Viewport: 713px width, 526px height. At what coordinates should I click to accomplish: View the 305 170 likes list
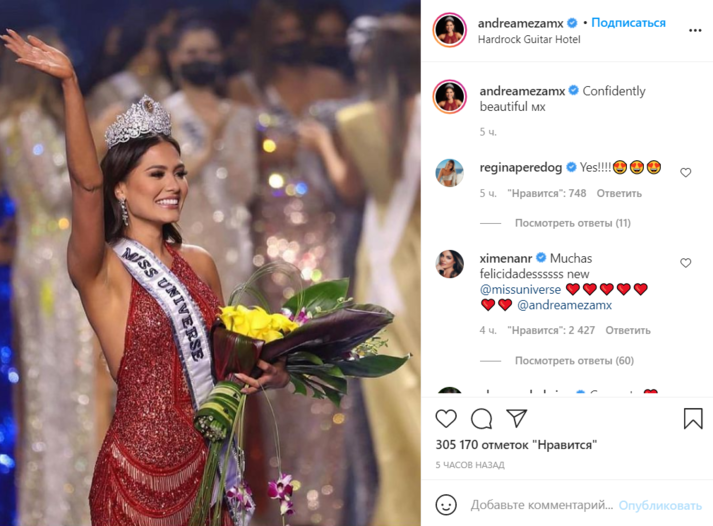tap(516, 445)
